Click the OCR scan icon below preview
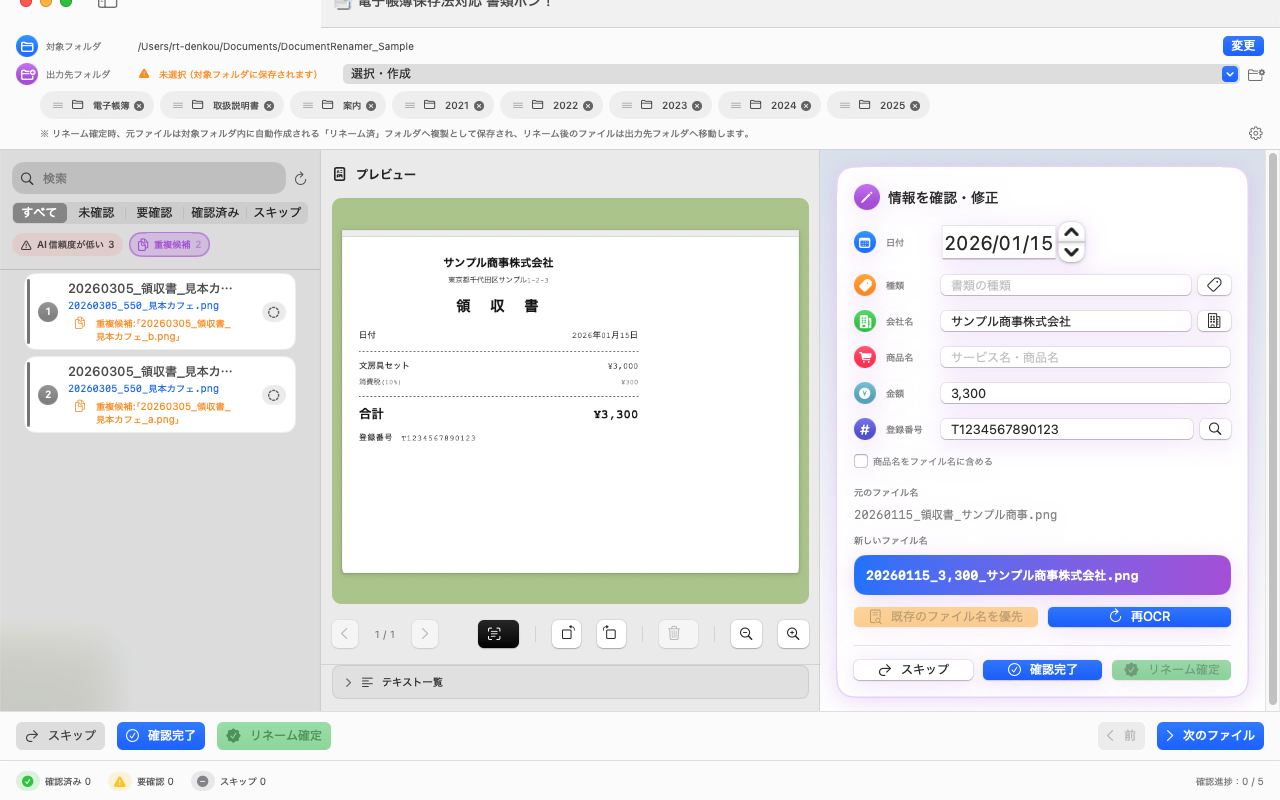The height and width of the screenshot is (800, 1280). [x=498, y=633]
